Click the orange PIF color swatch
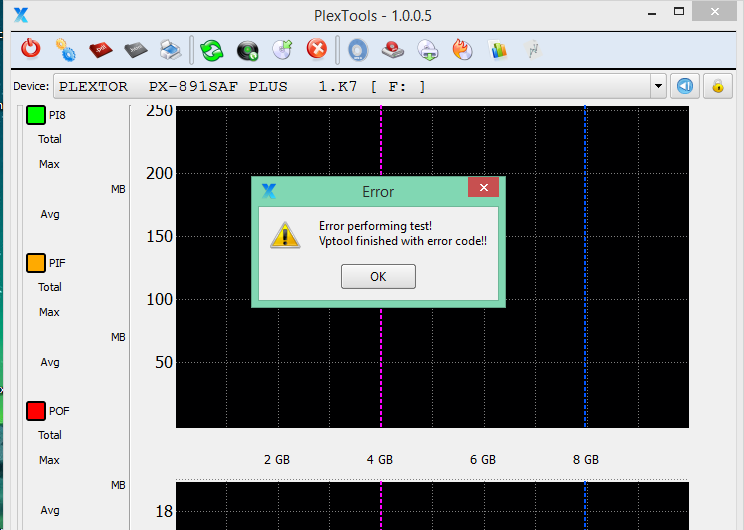The height and width of the screenshot is (530, 744). tap(36, 263)
